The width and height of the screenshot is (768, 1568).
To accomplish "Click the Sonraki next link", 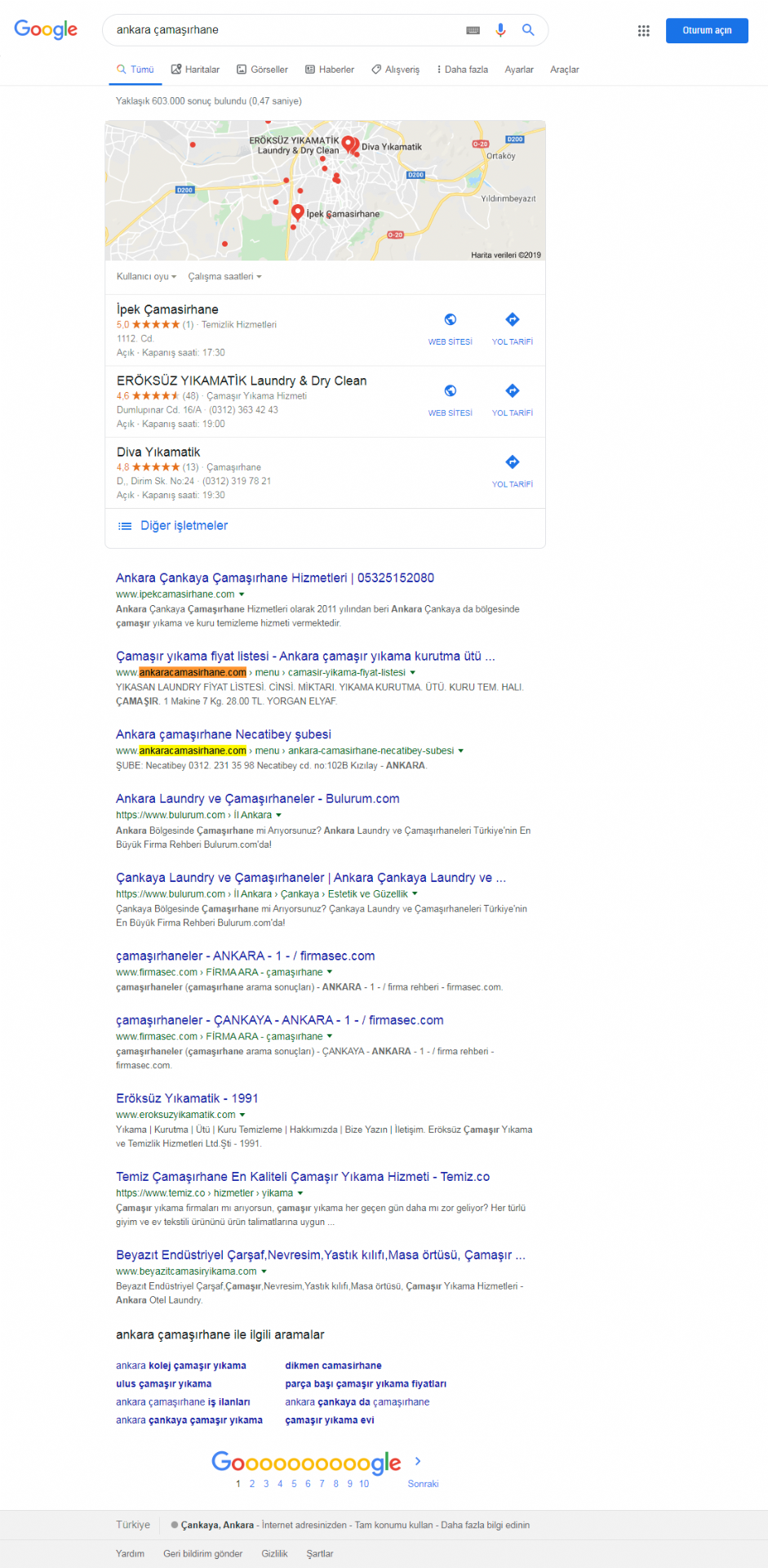I will [x=423, y=1484].
